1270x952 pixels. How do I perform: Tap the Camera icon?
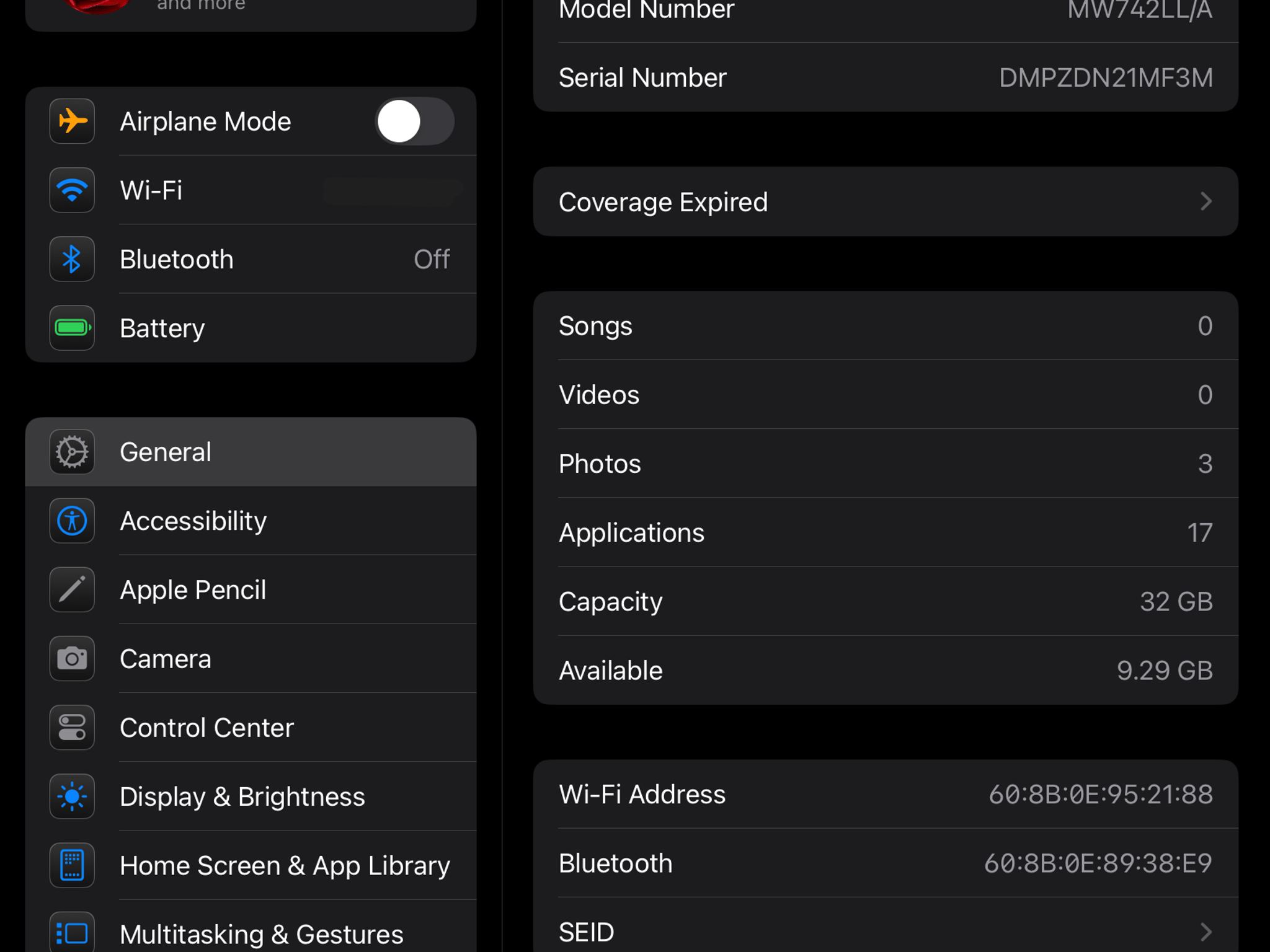click(72, 658)
